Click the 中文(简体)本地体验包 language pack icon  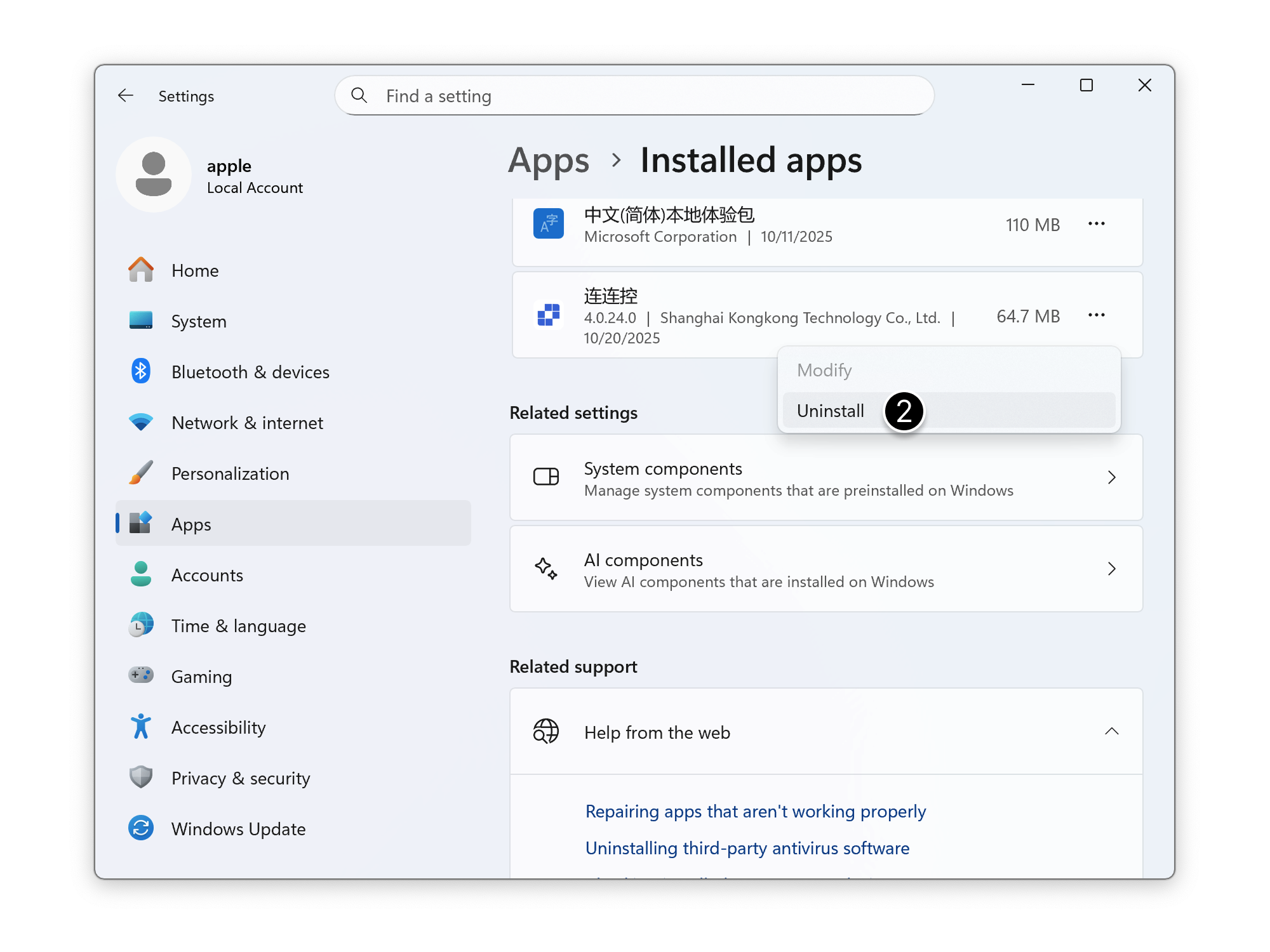tap(547, 223)
